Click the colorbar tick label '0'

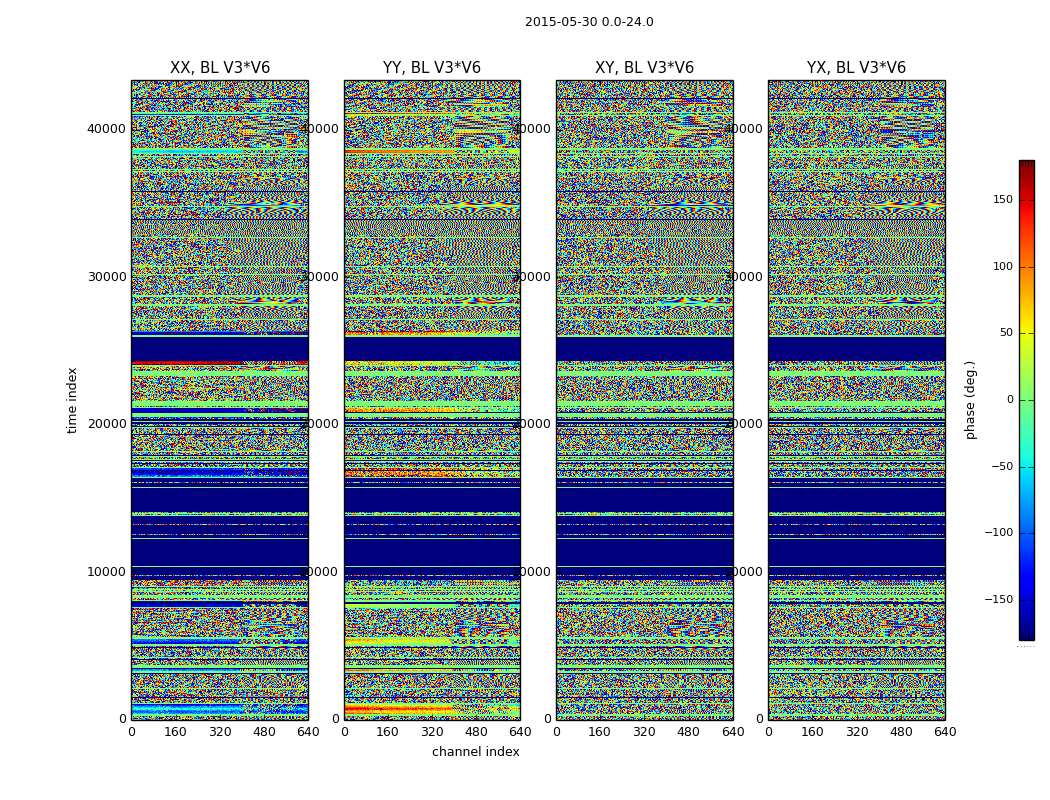[x=1008, y=400]
